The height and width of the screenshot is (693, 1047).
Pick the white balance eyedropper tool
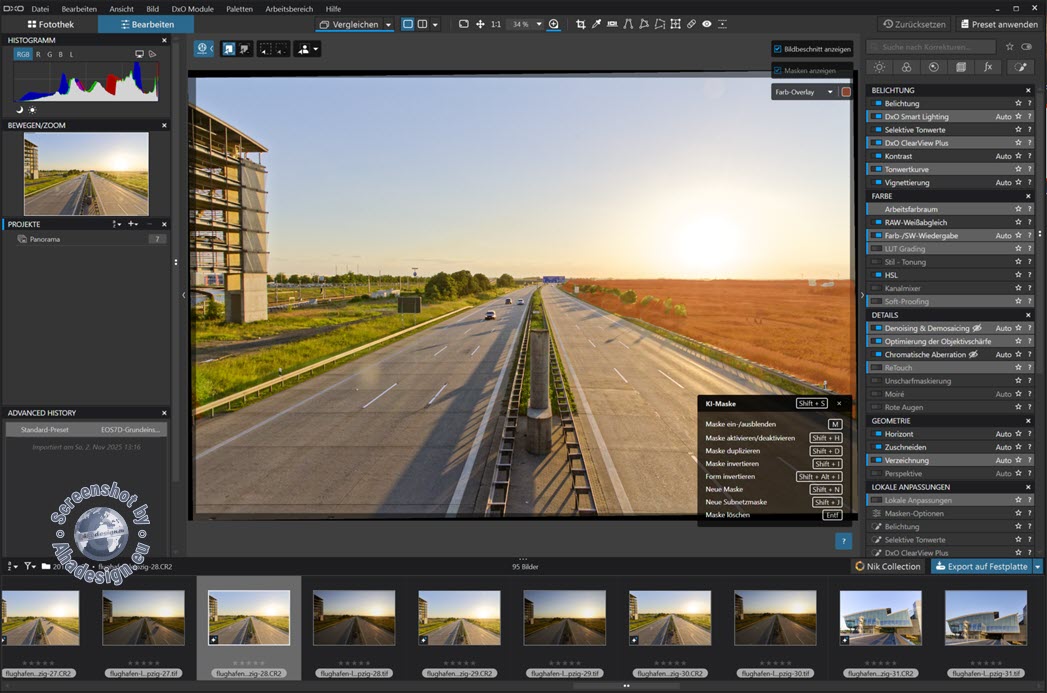pyautogui.click(x=597, y=24)
